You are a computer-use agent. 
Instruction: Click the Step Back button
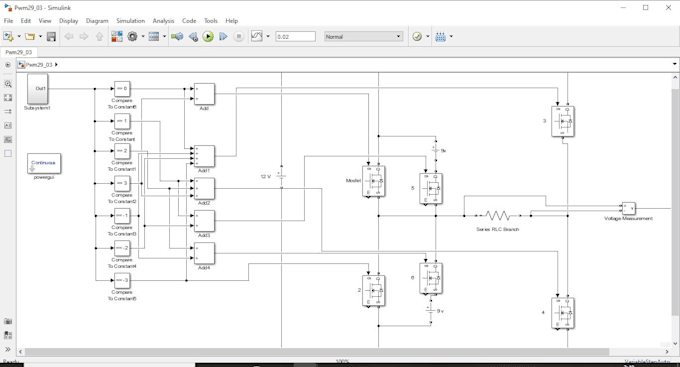(x=193, y=36)
